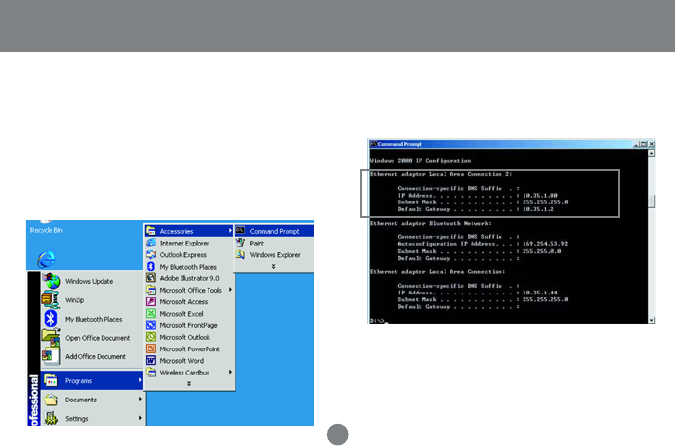Launch Paint from the Accessories submenu
Image resolution: width=675 pixels, height=446 pixels.
(x=274, y=243)
